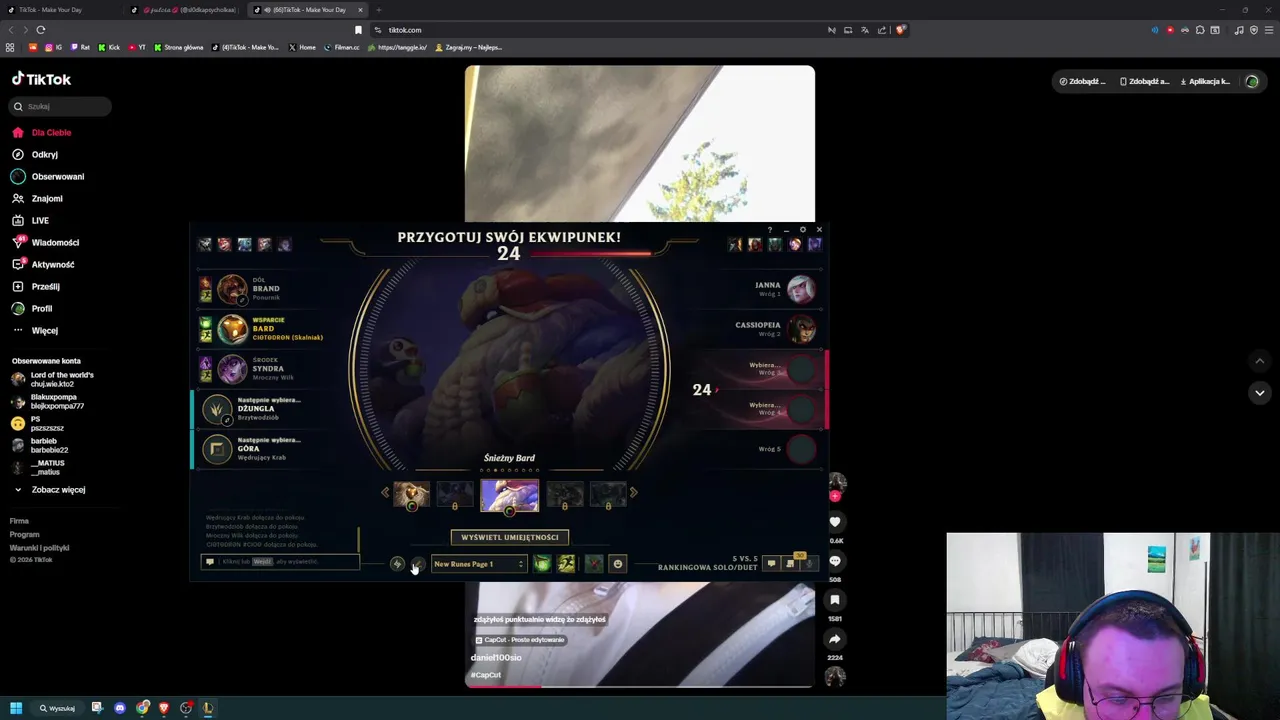Open browser extensions puzzle icon

point(1200,30)
